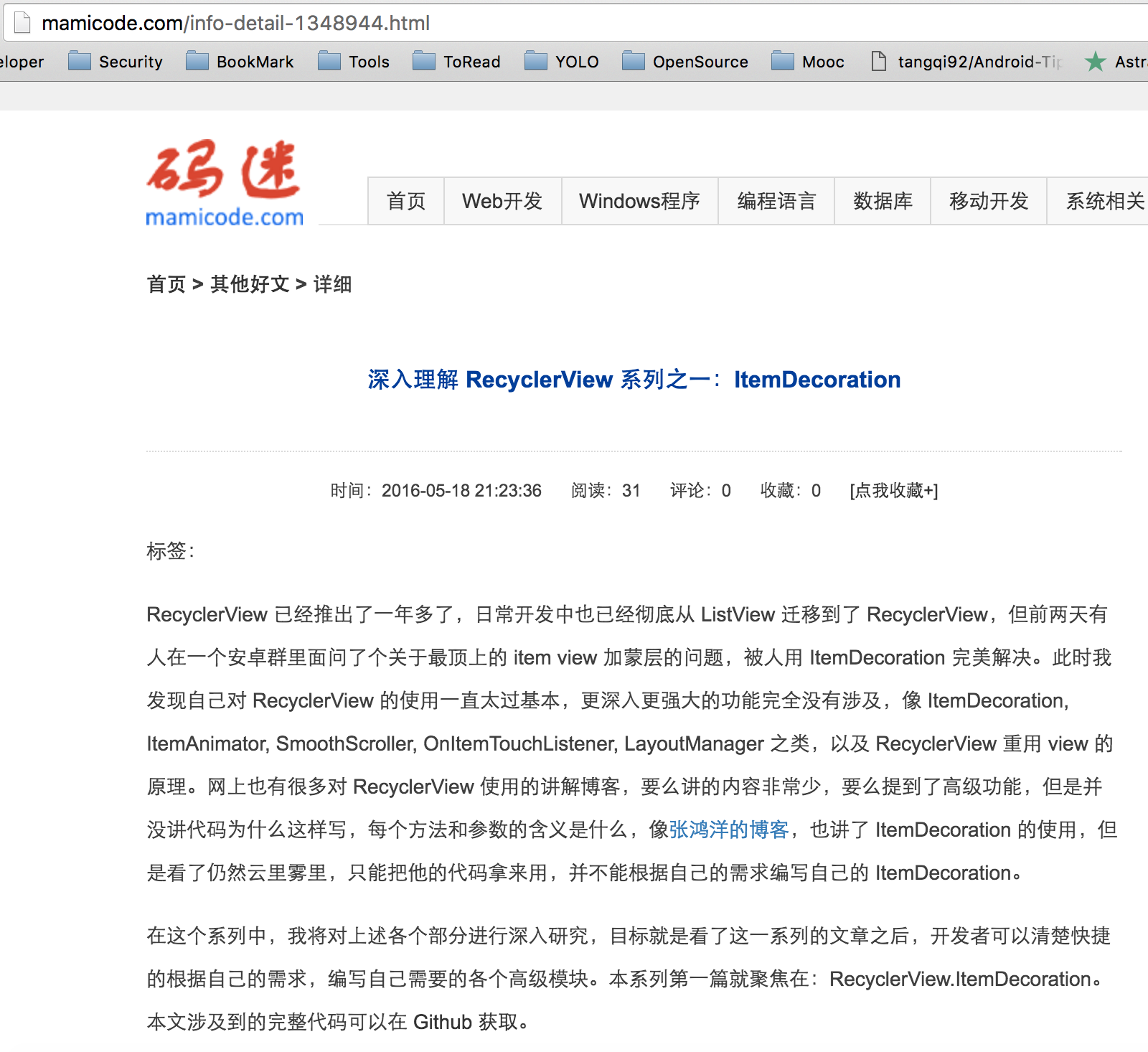Go to the 首页 navigation tab
1148x1052 pixels.
pyautogui.click(x=406, y=201)
